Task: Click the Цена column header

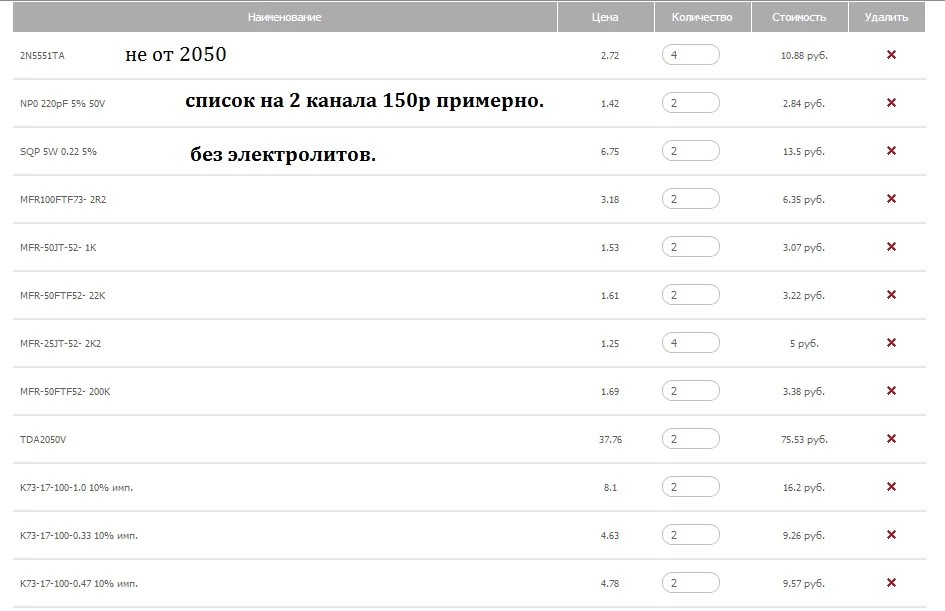Action: (x=605, y=17)
